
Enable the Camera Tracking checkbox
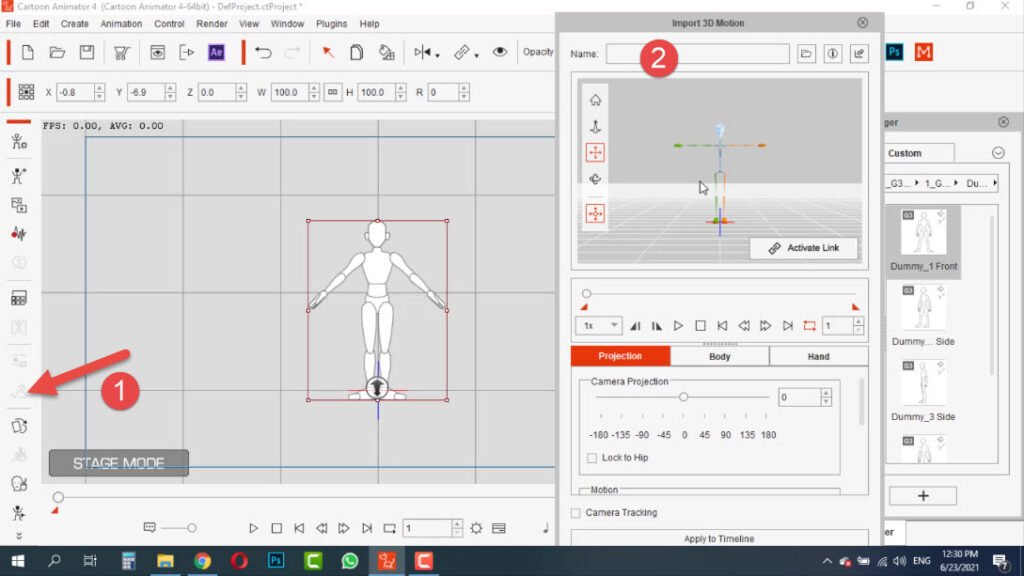[x=575, y=513]
